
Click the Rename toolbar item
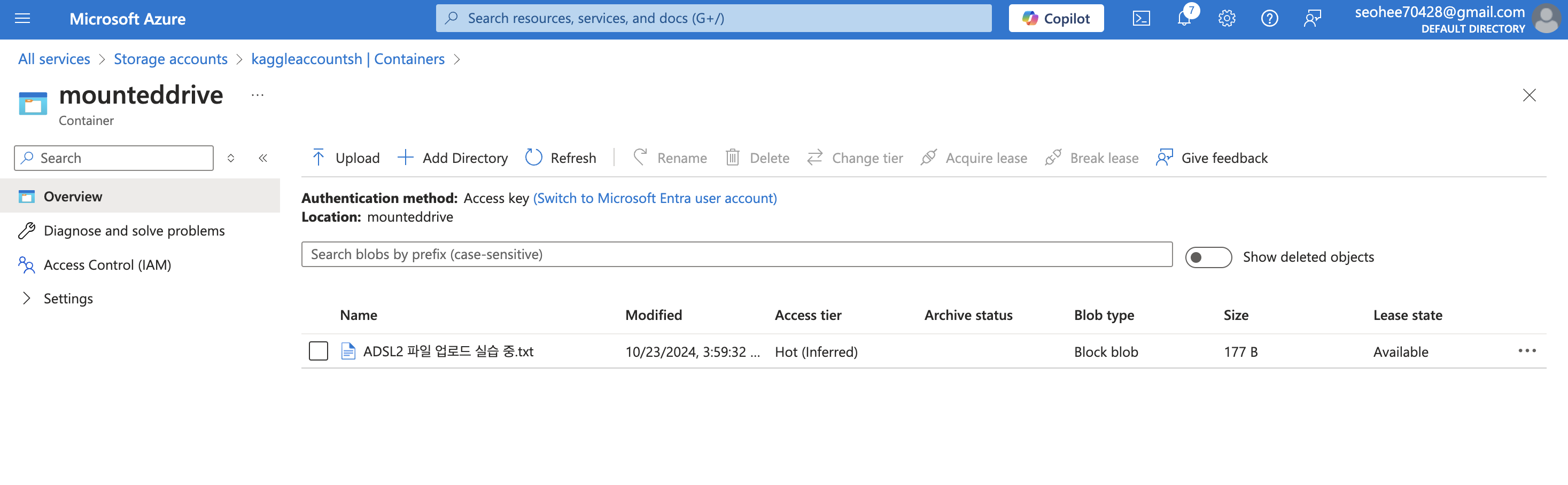(670, 158)
